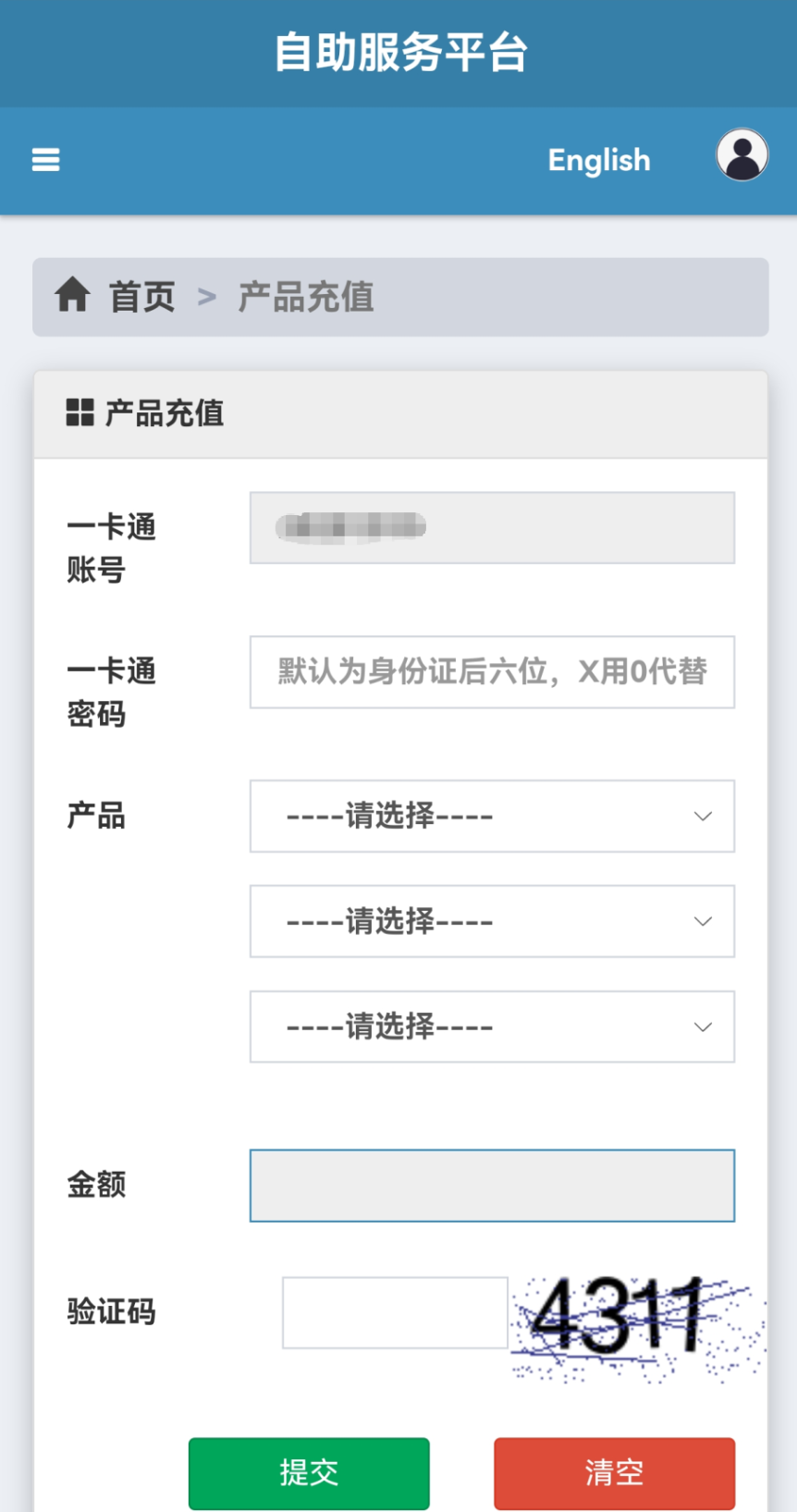The height and width of the screenshot is (1512, 797).
Task: Open the second 请选择 dropdown
Action: (492, 921)
